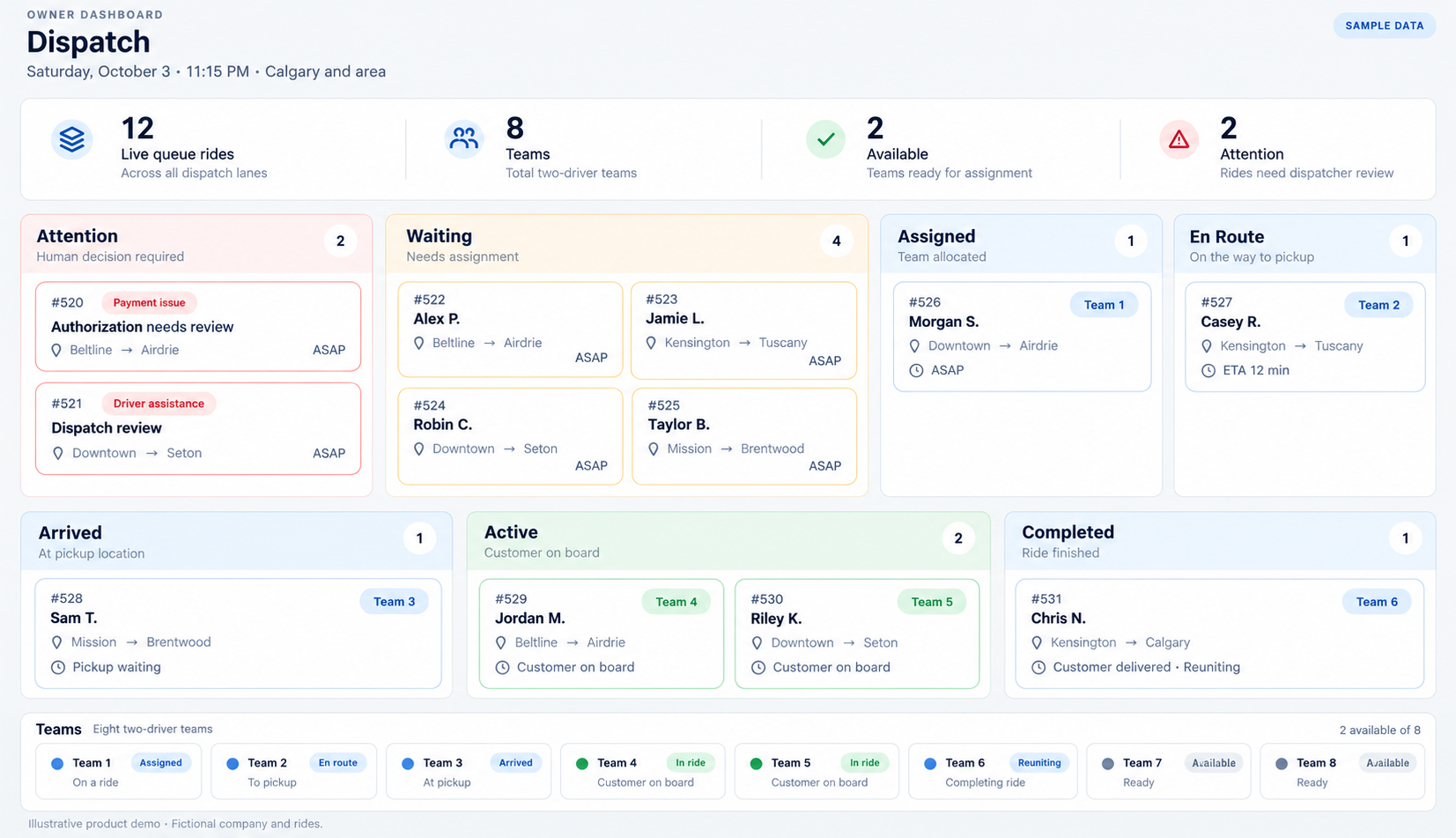Image resolution: width=1456 pixels, height=838 pixels.
Task: Click the Reuniting status pill on Team 6
Action: coord(1039,763)
